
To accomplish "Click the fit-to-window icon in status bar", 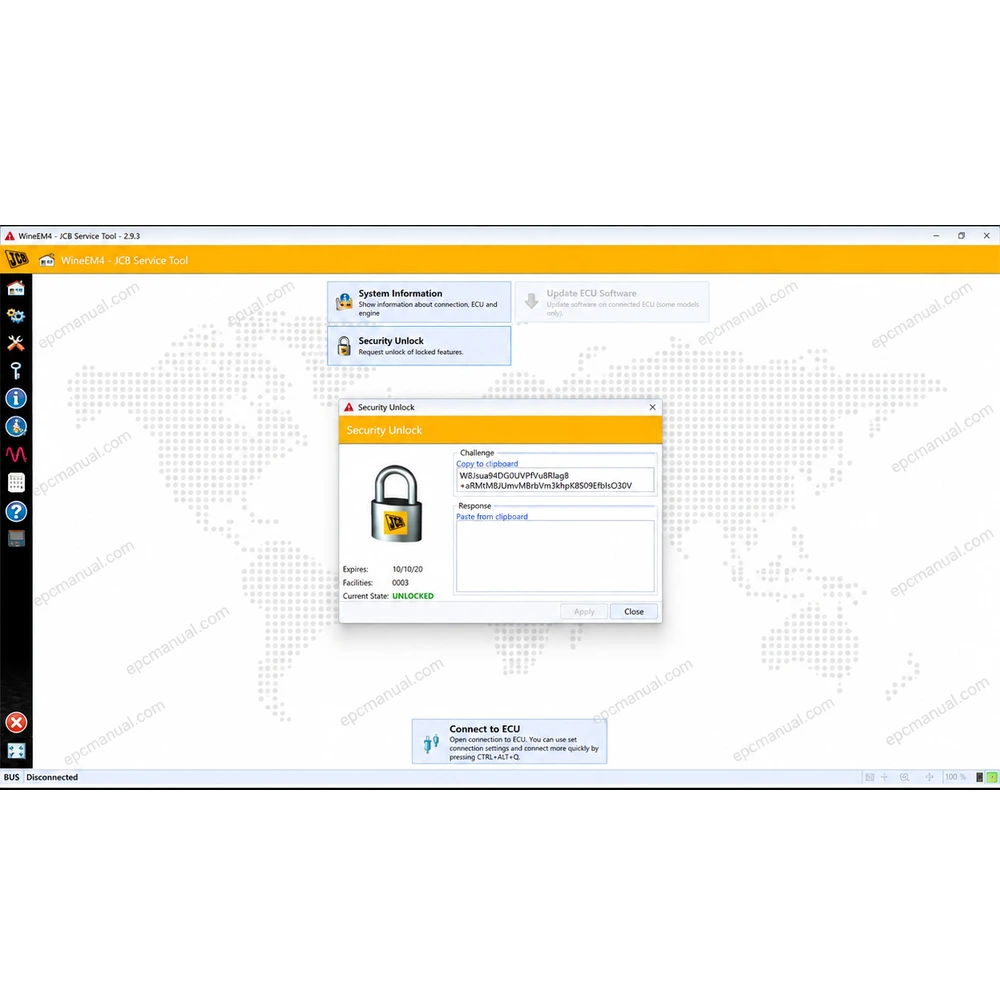I will (x=869, y=777).
